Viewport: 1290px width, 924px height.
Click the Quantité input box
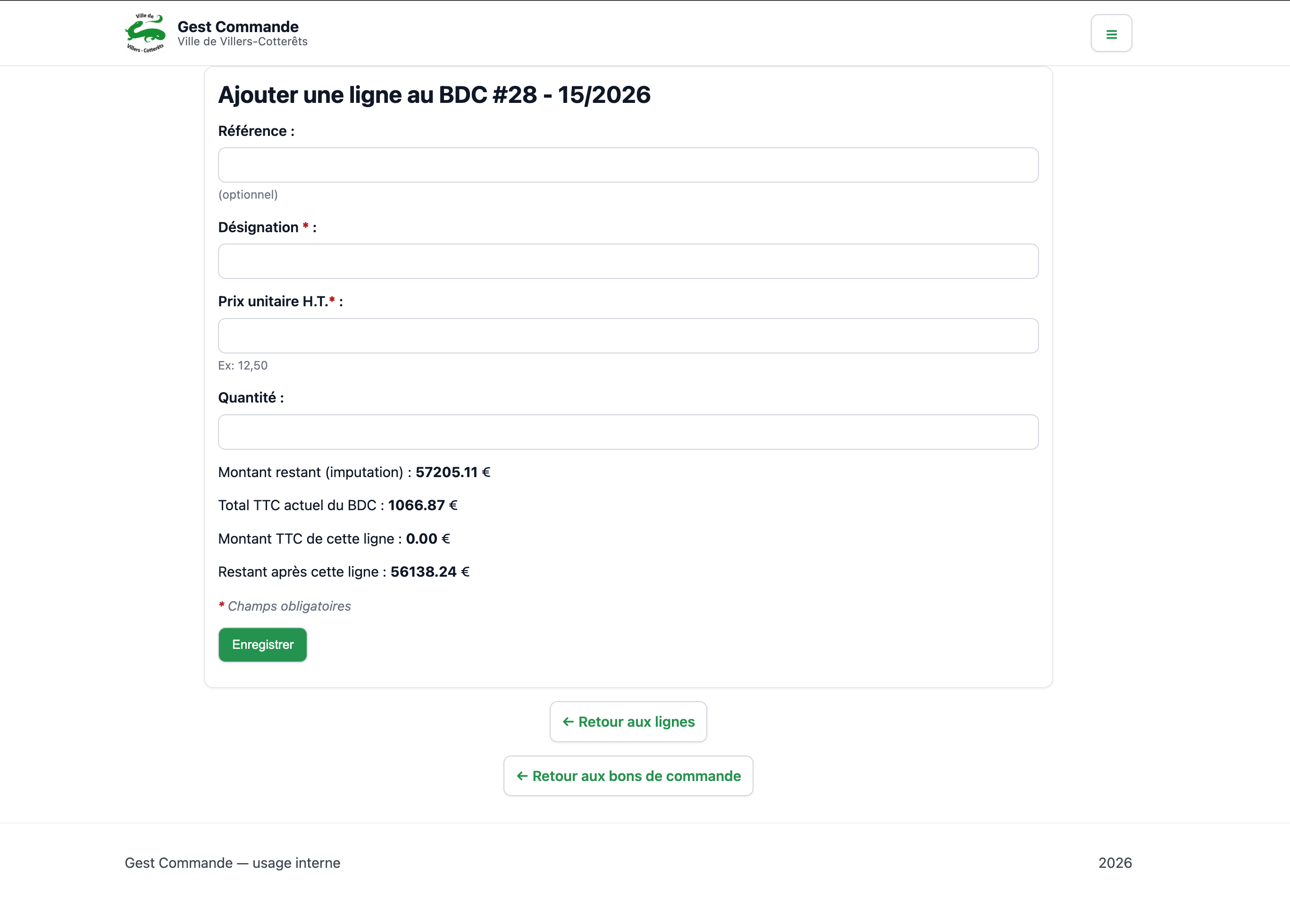pos(628,432)
